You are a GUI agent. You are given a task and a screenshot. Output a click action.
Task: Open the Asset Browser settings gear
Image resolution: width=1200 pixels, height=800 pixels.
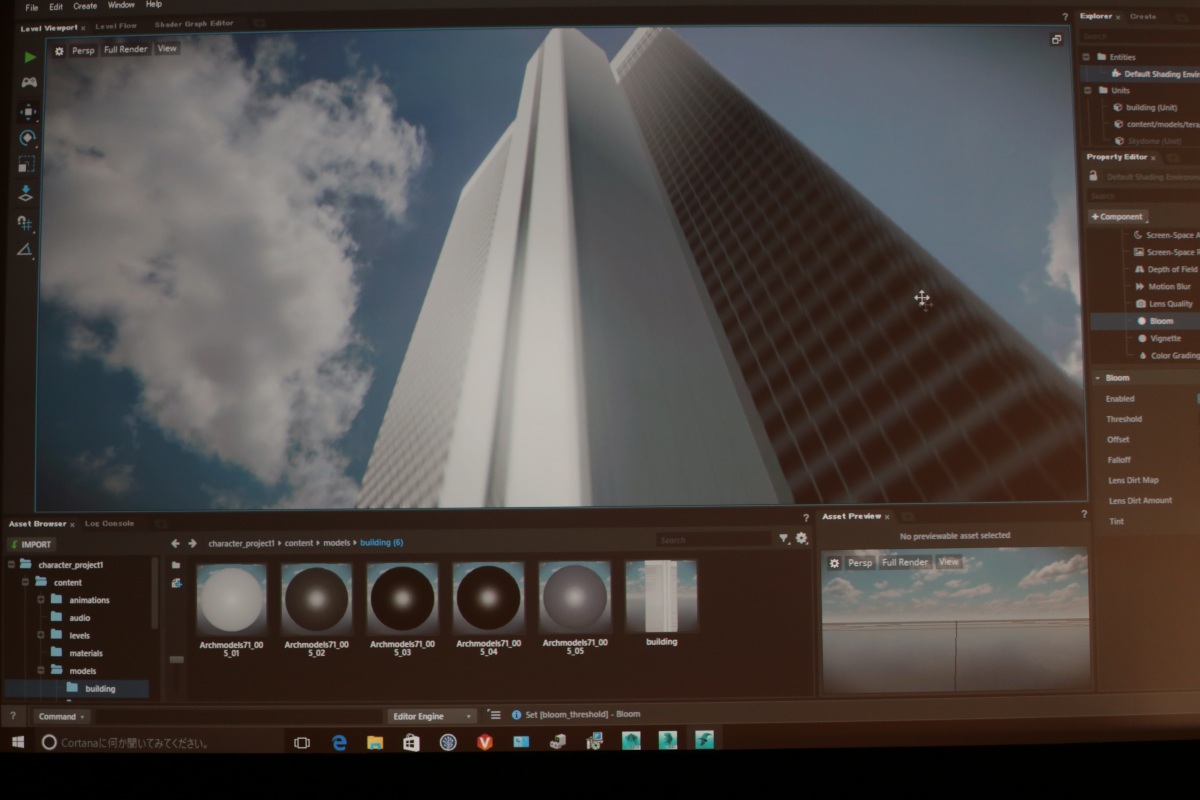tap(801, 538)
